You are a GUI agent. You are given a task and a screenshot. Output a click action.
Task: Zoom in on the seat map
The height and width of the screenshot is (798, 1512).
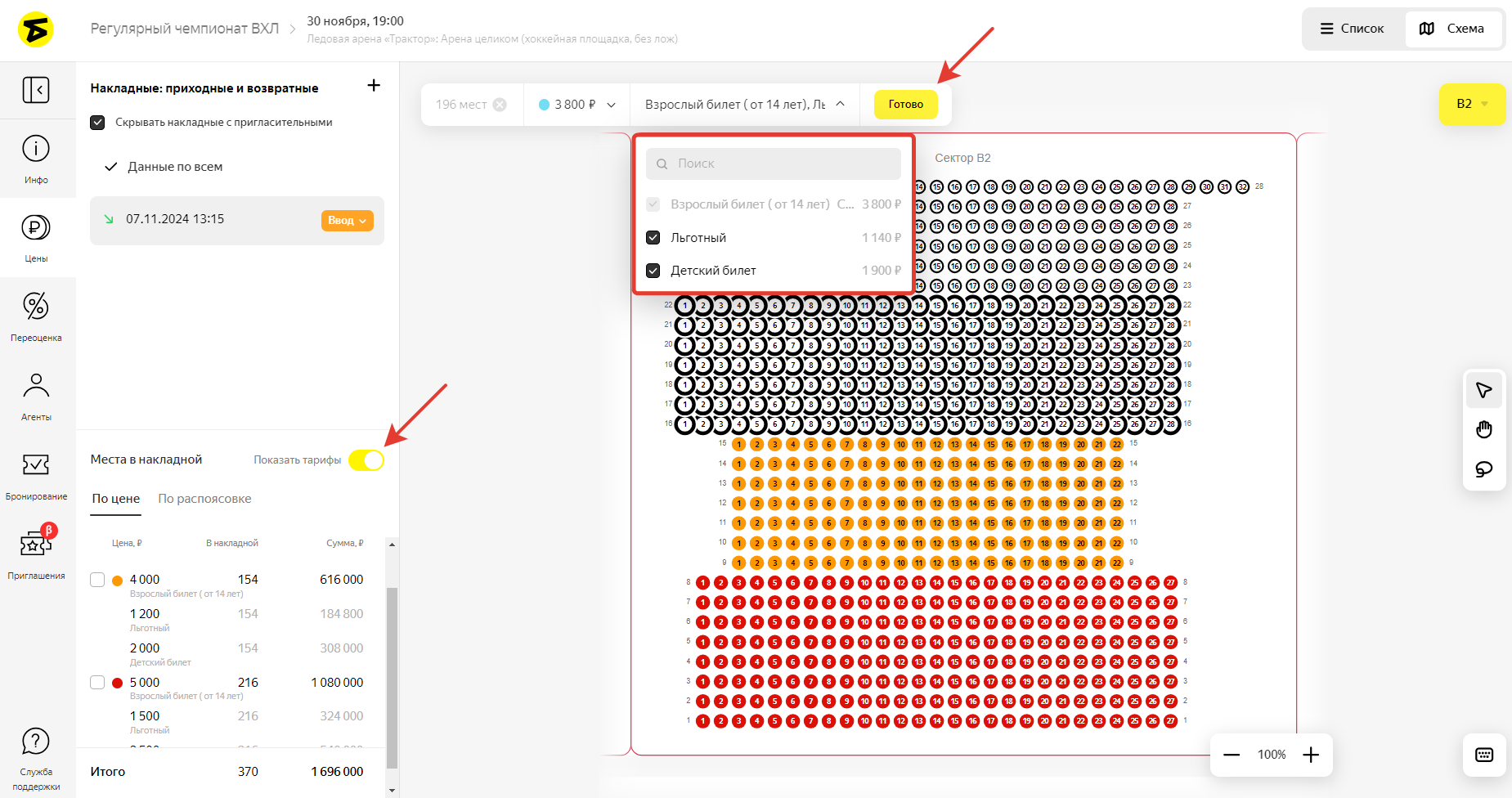[1311, 755]
